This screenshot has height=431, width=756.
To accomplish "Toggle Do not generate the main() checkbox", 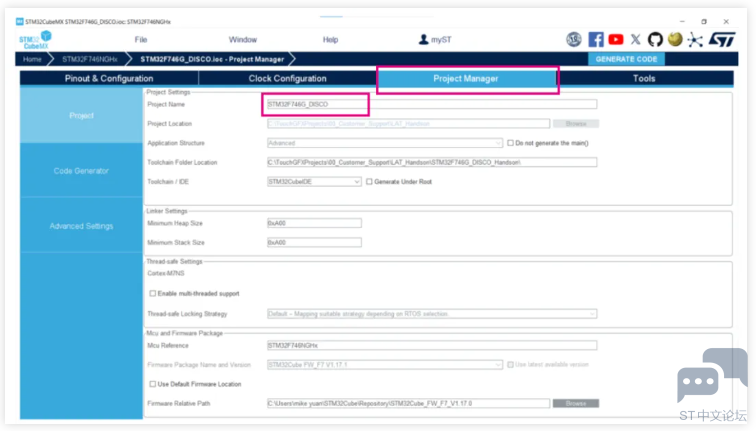I will pyautogui.click(x=510, y=143).
